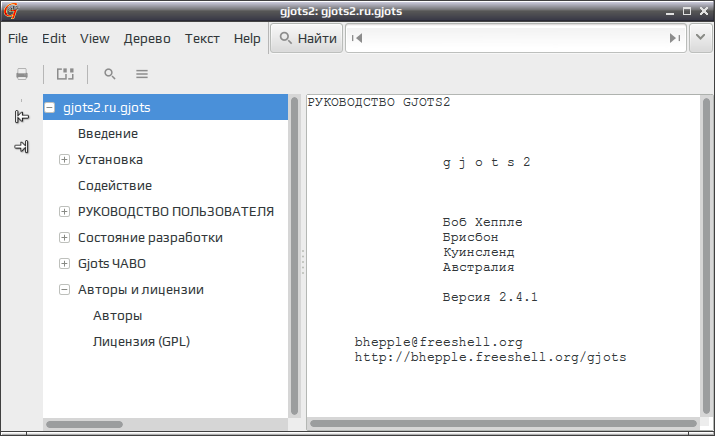Click the 'Боб Хеппле' text line
Screen dimensions: 715x436
[x=482, y=222]
